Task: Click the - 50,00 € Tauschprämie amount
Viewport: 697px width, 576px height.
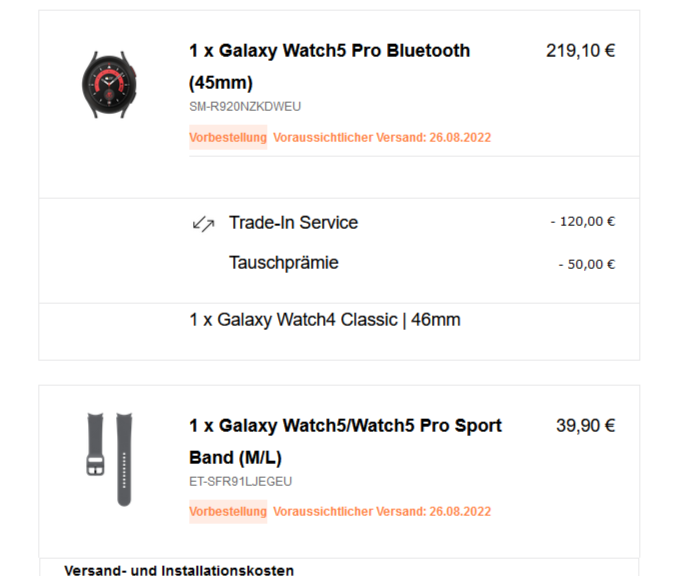Action: click(x=586, y=265)
